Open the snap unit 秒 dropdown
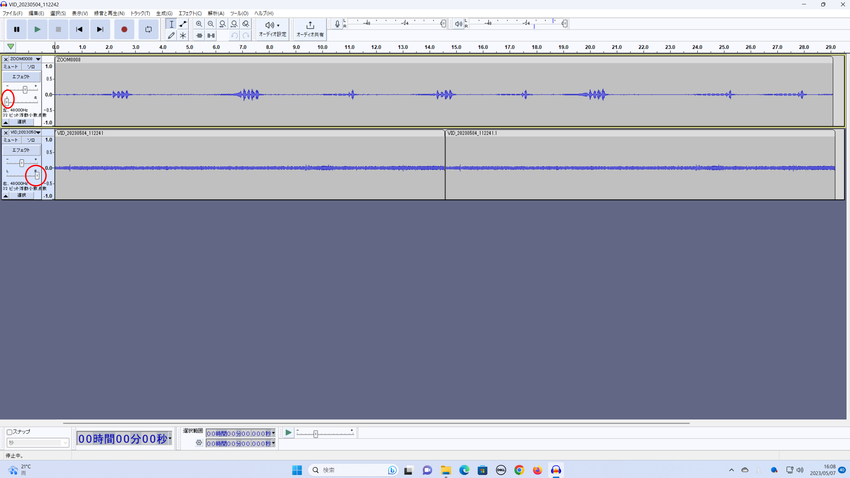 click(37, 443)
